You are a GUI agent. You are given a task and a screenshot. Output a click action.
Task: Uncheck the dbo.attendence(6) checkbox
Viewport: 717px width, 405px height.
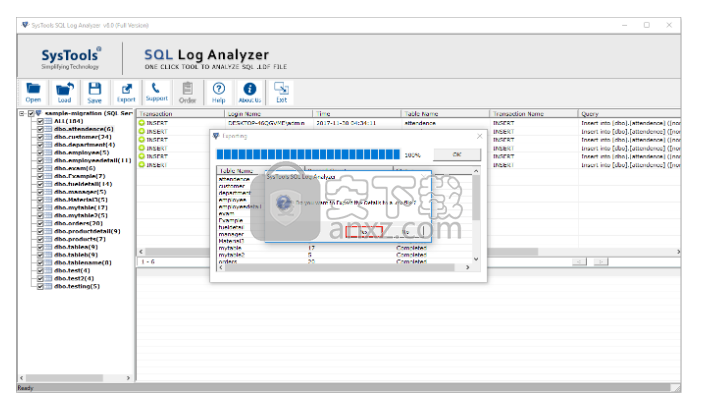(x=40, y=129)
